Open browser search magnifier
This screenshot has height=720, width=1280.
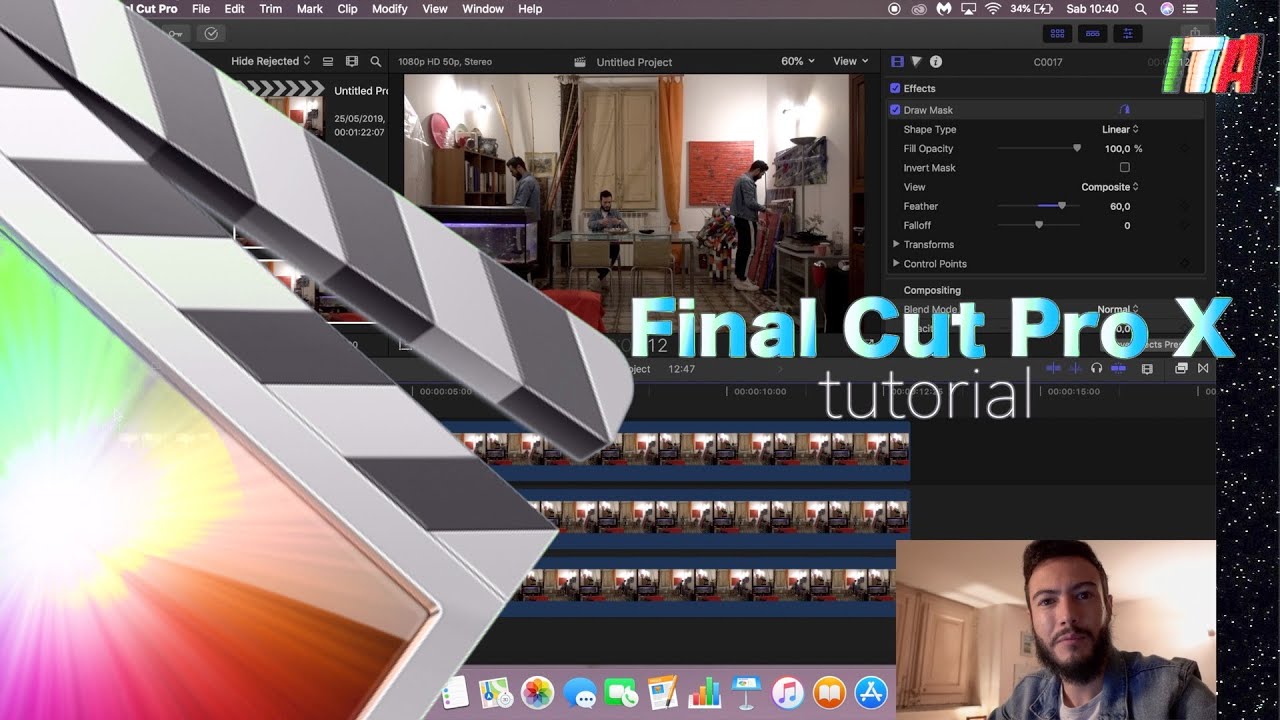376,62
